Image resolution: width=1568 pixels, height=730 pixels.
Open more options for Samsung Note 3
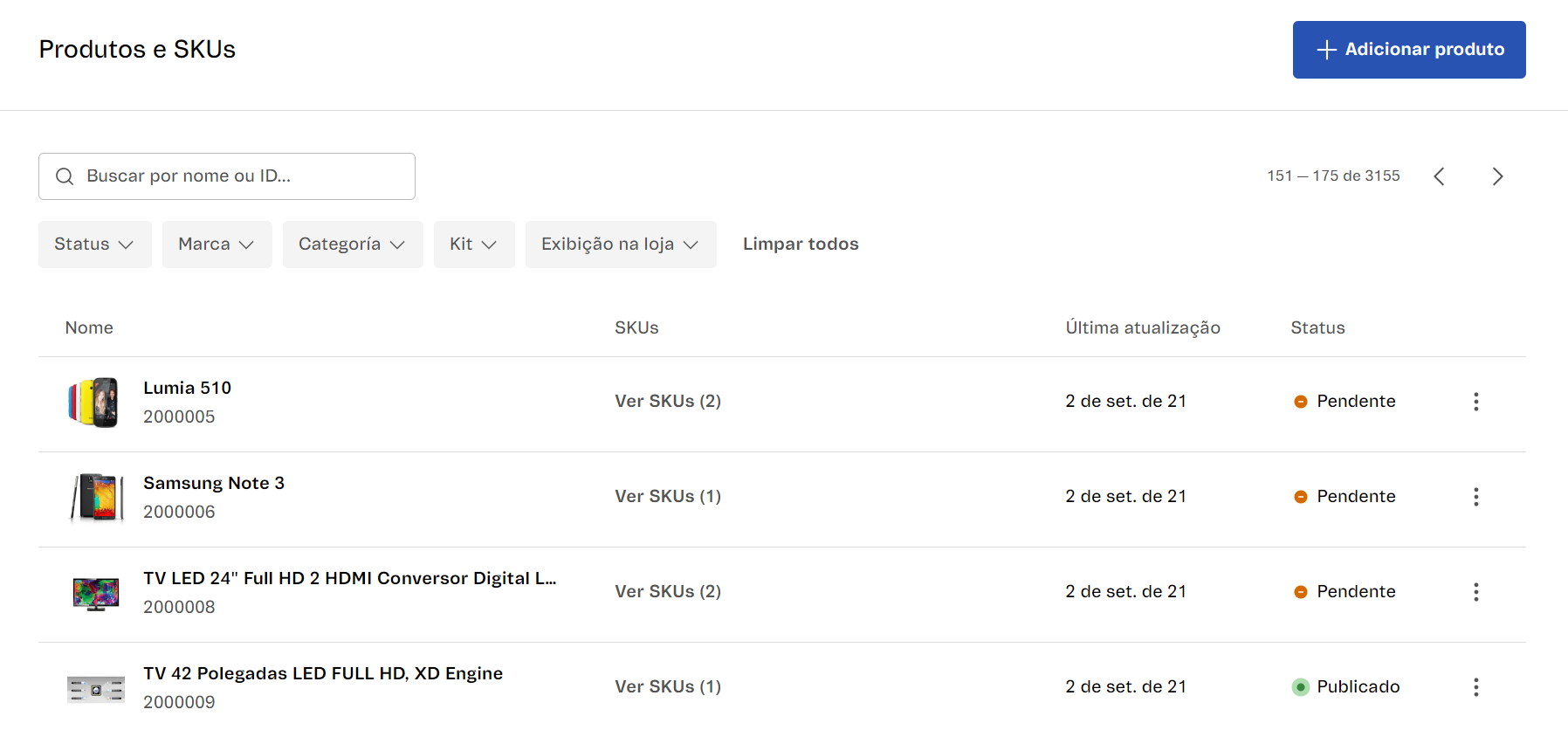coord(1475,497)
